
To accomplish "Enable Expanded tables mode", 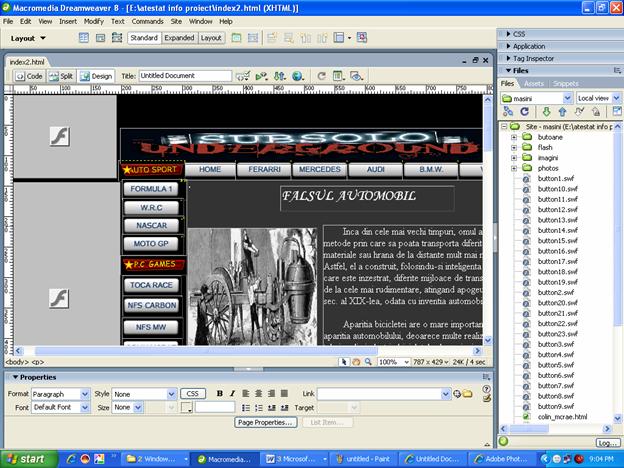I will click(x=179, y=38).
